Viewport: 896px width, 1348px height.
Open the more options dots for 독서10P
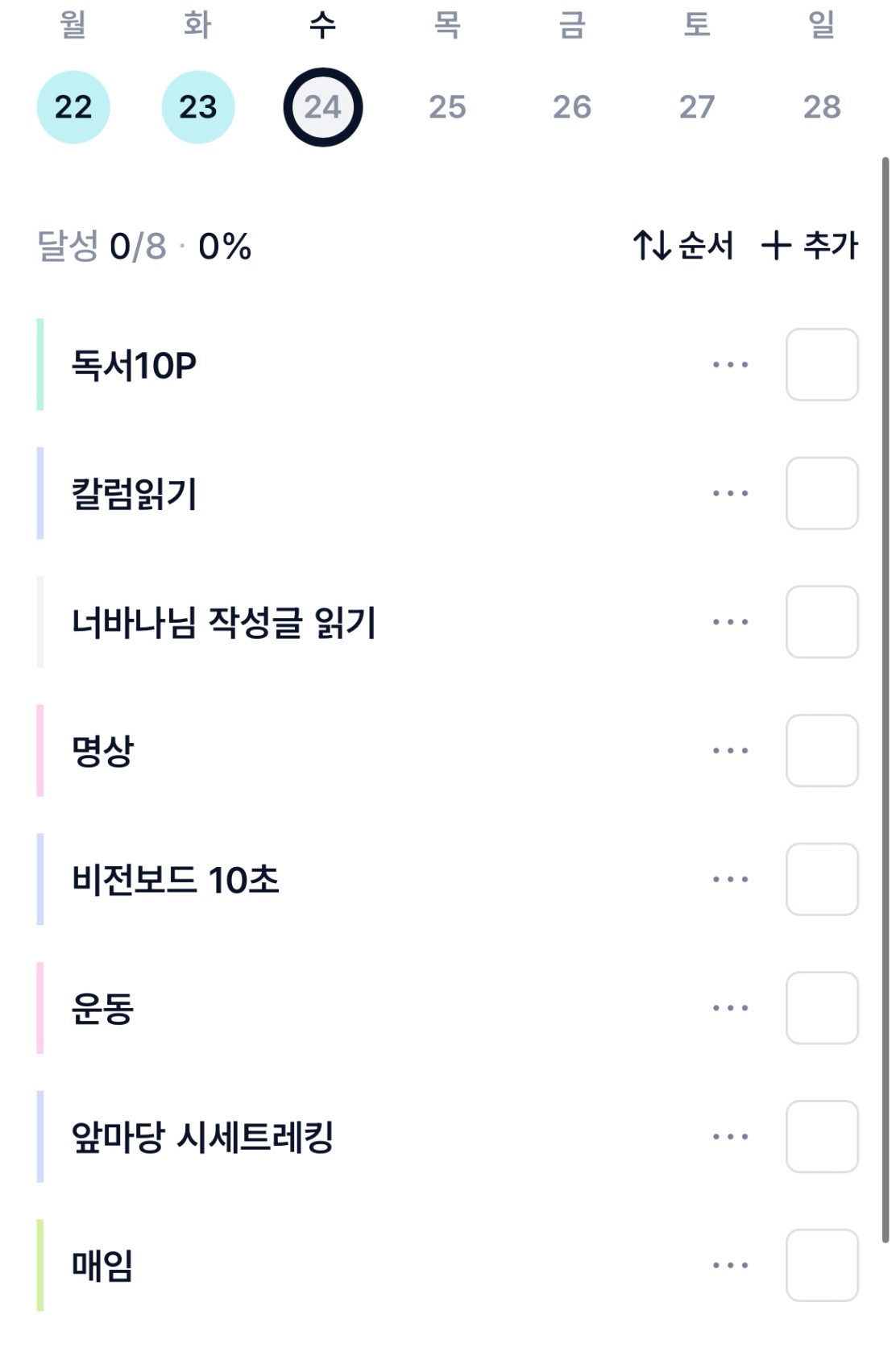point(730,365)
